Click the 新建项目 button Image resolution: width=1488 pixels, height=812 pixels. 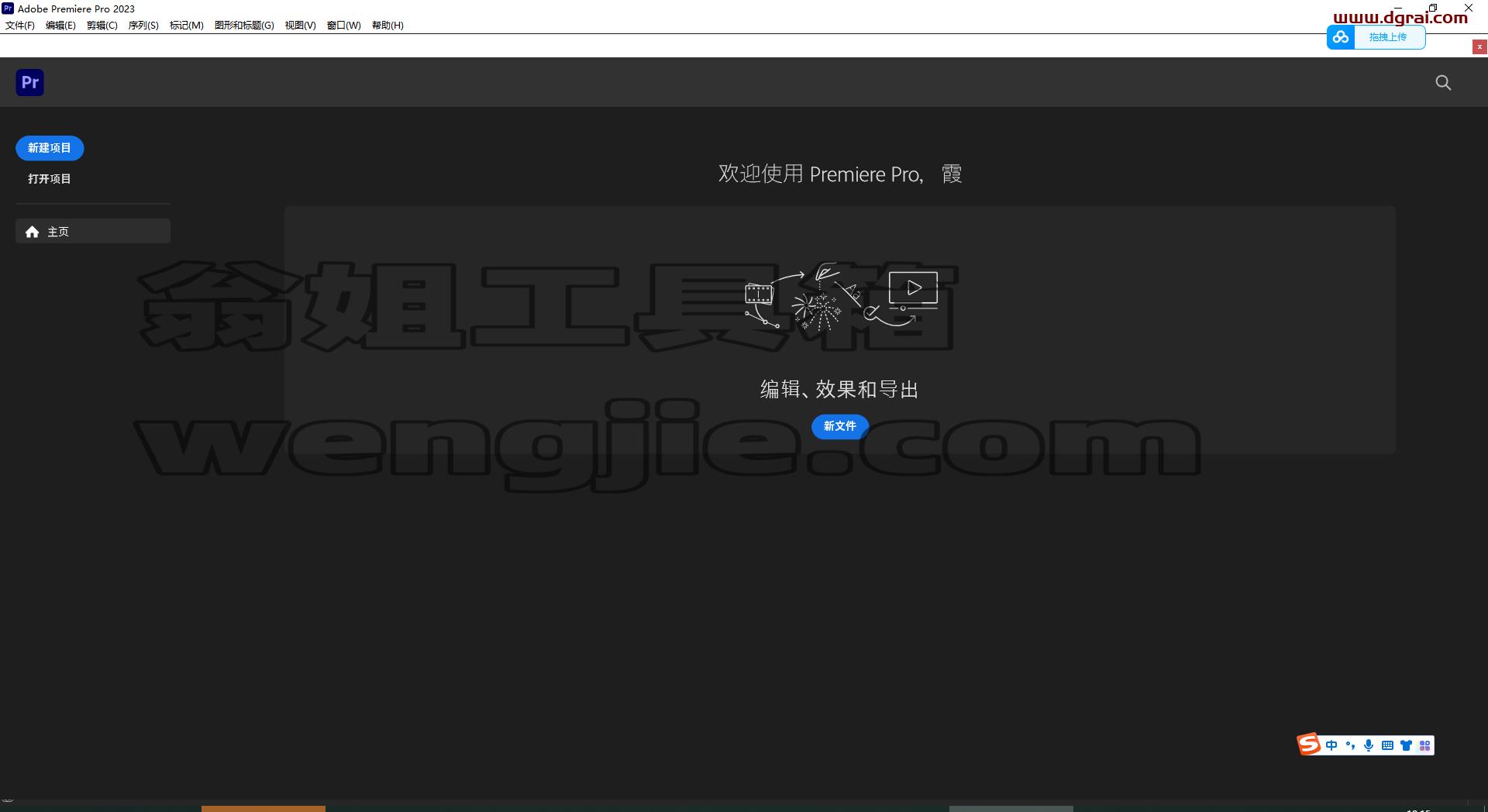tap(50, 148)
